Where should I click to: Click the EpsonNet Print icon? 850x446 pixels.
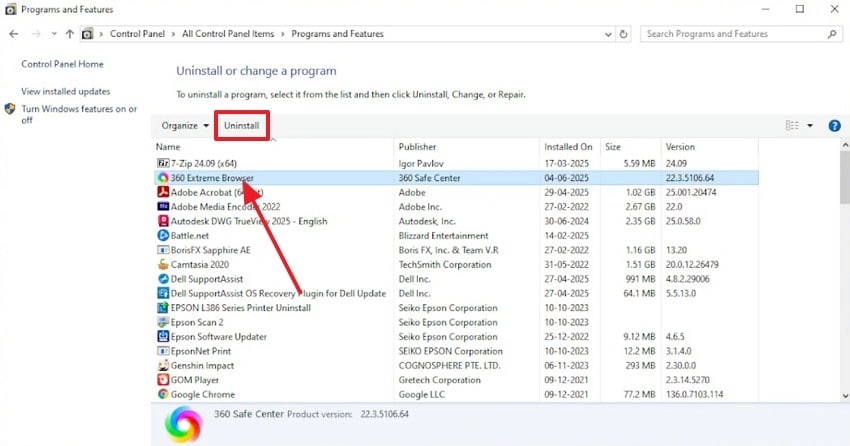click(x=163, y=351)
